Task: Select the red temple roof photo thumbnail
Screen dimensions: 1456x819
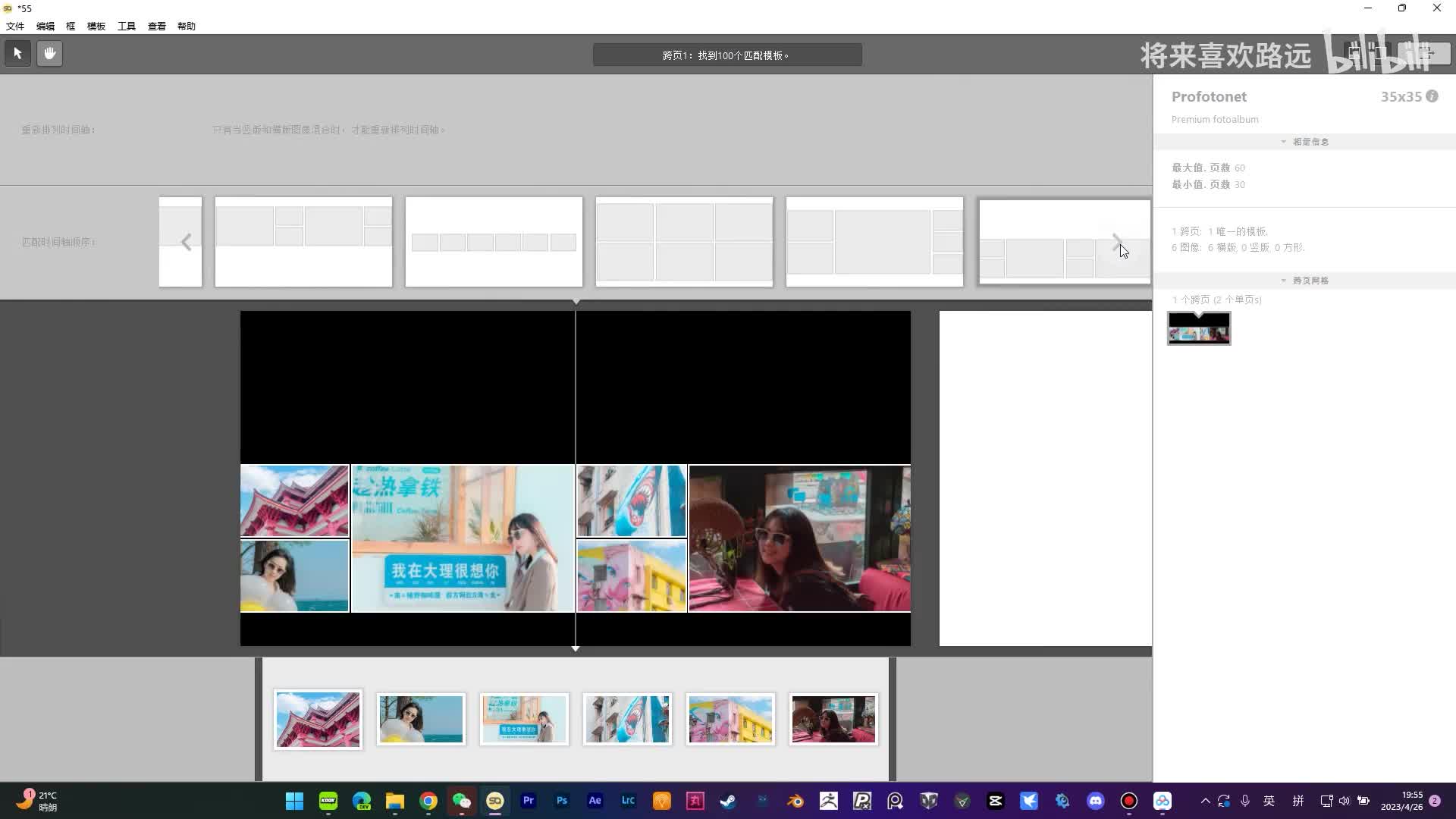Action: pyautogui.click(x=318, y=720)
